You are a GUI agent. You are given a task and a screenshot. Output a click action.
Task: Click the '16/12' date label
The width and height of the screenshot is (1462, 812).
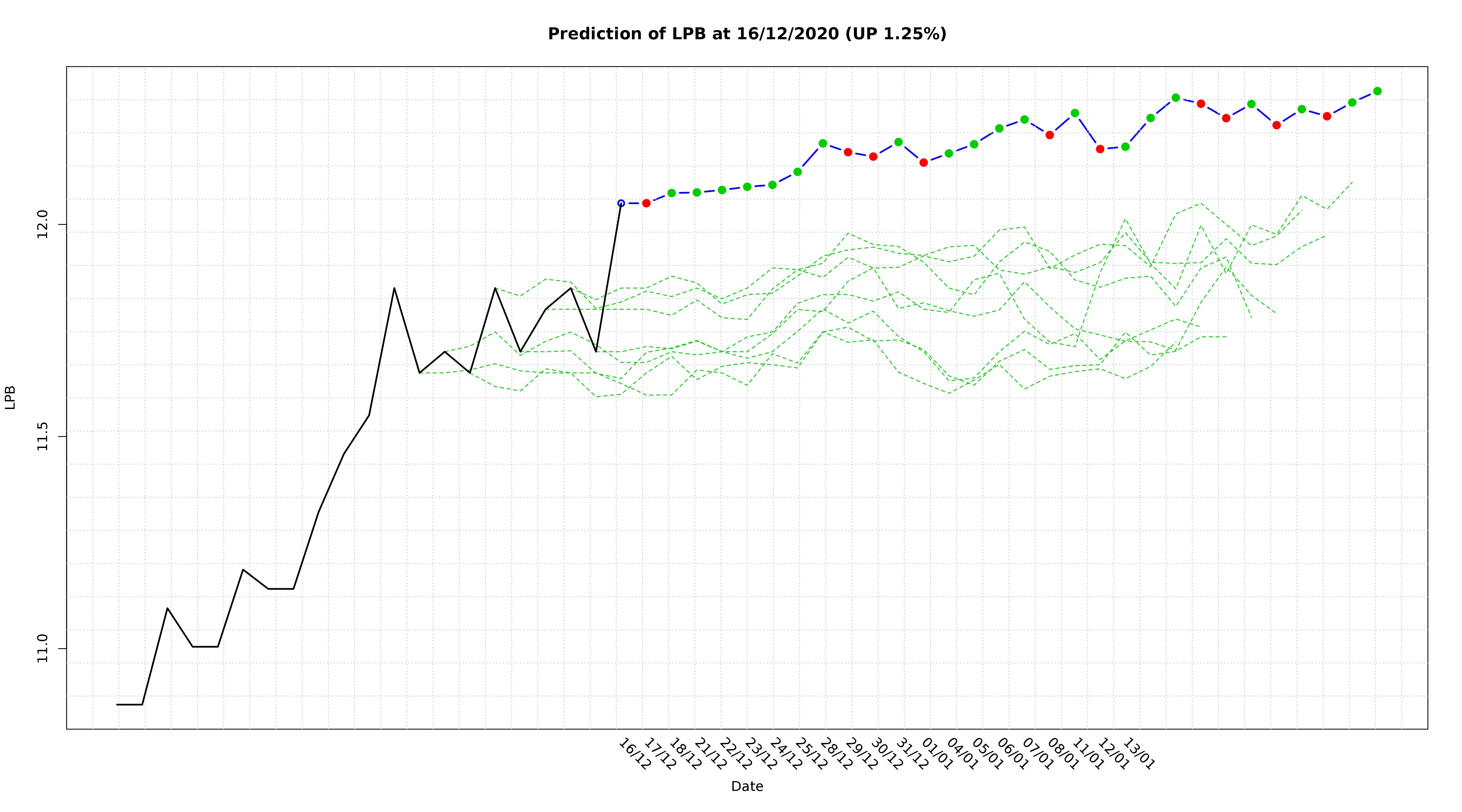tap(635, 754)
